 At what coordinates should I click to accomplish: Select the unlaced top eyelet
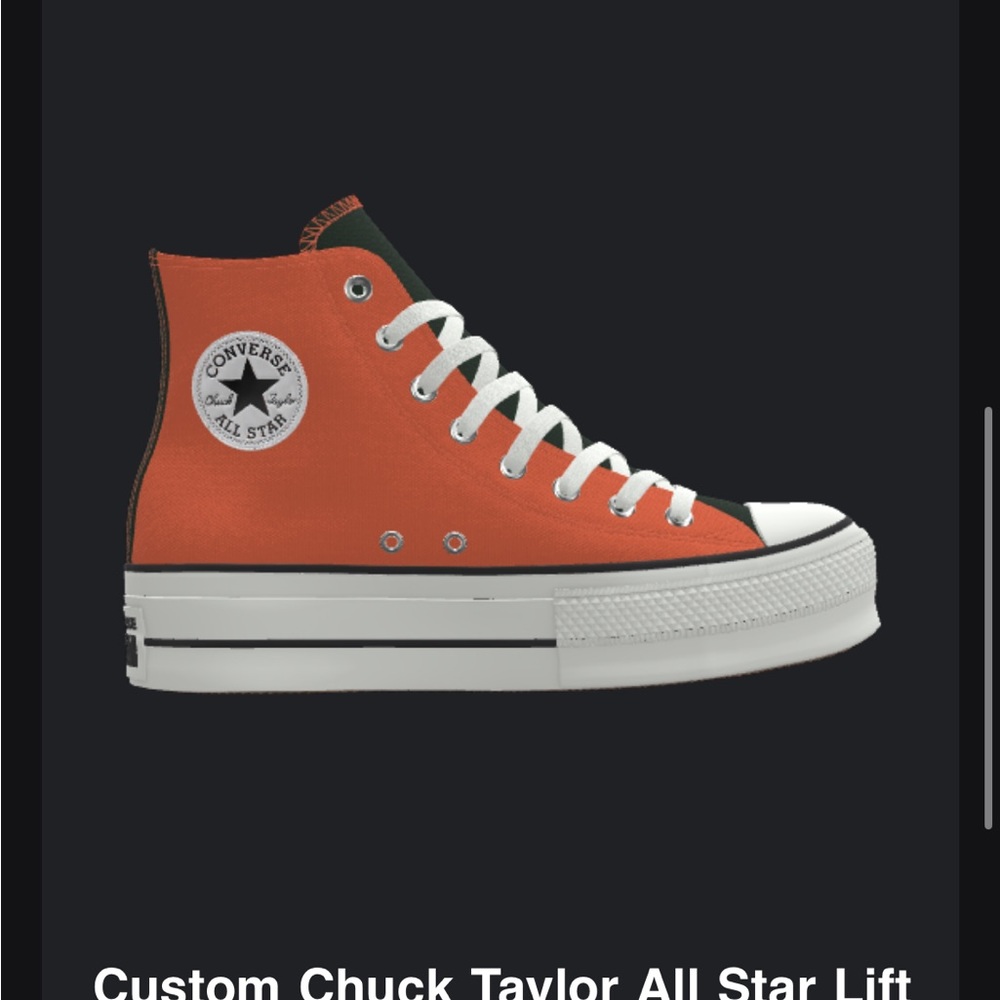[358, 288]
